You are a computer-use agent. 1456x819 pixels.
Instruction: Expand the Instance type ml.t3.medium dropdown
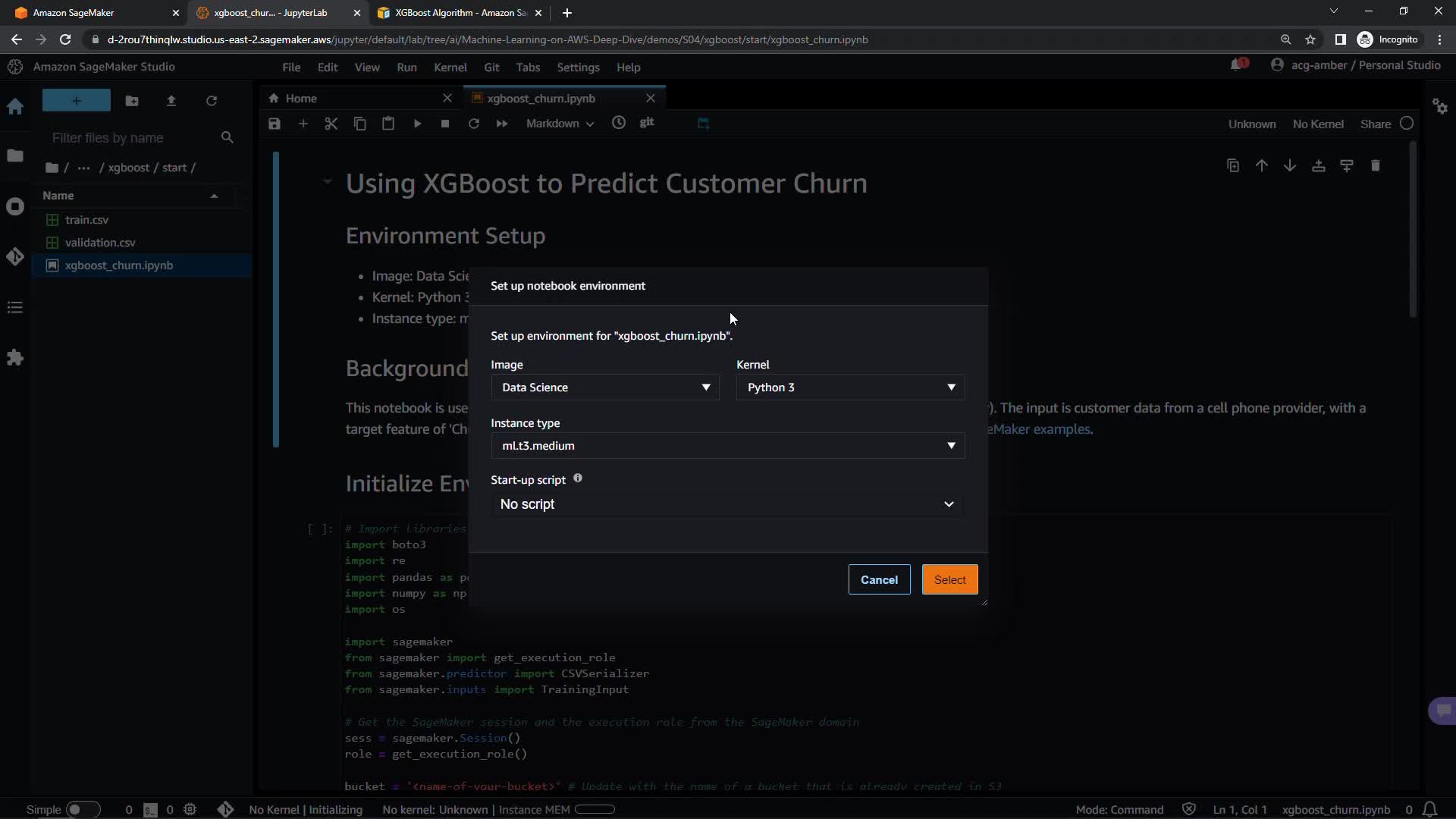(727, 446)
